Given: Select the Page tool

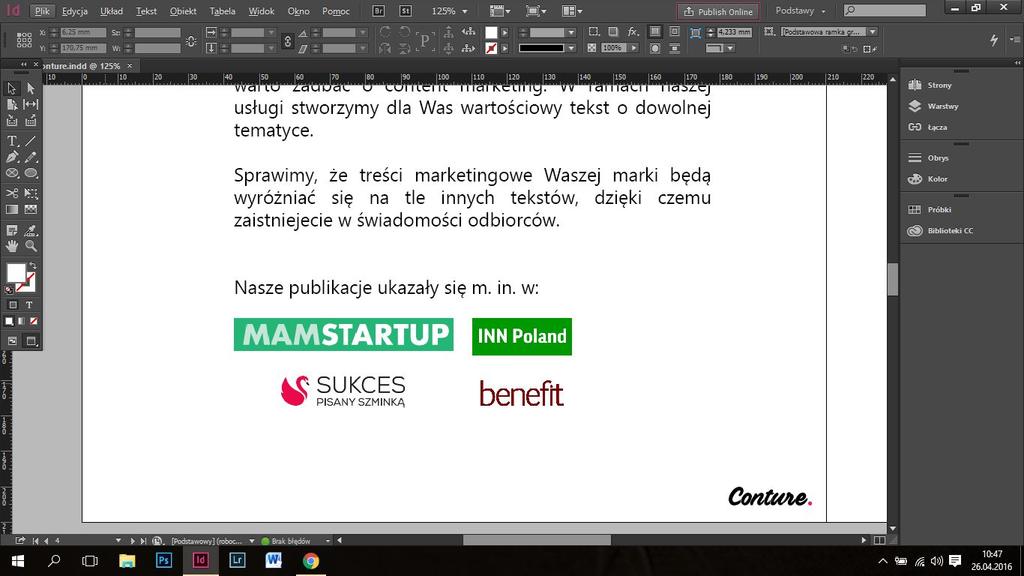Looking at the screenshot, I should (x=12, y=104).
